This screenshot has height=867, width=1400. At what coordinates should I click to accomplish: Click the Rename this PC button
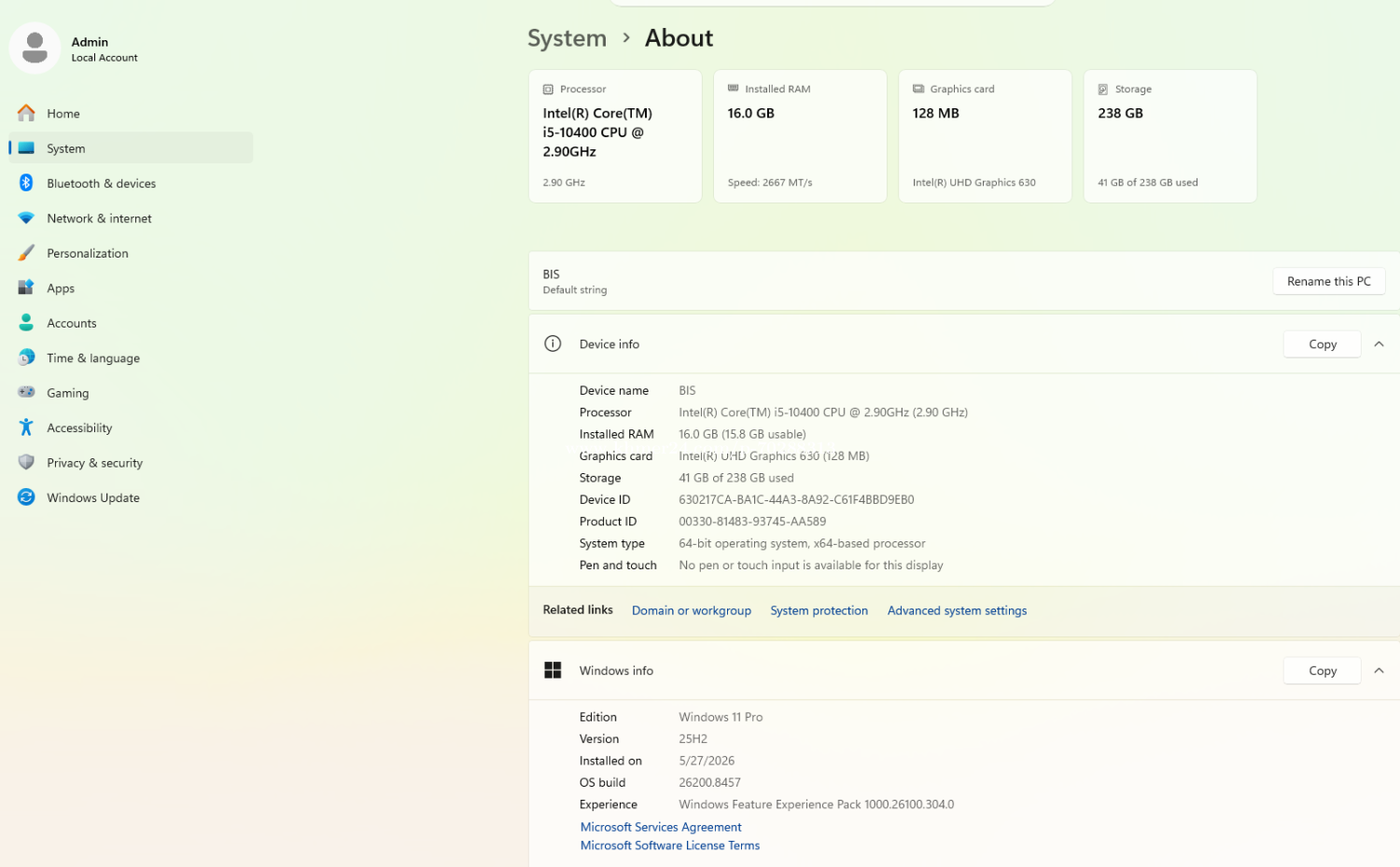pos(1329,281)
